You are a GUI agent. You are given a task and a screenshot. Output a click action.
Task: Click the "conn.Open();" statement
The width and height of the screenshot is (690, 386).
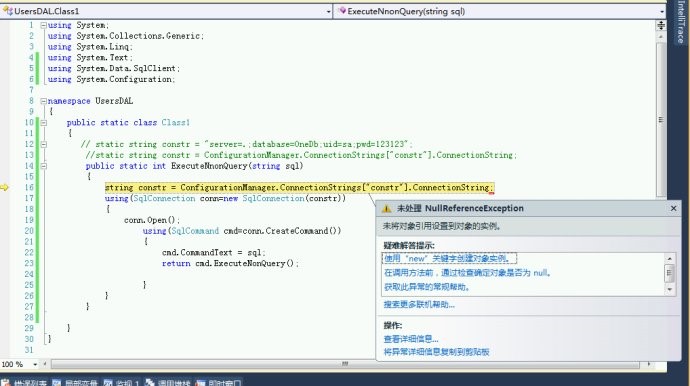(x=152, y=220)
